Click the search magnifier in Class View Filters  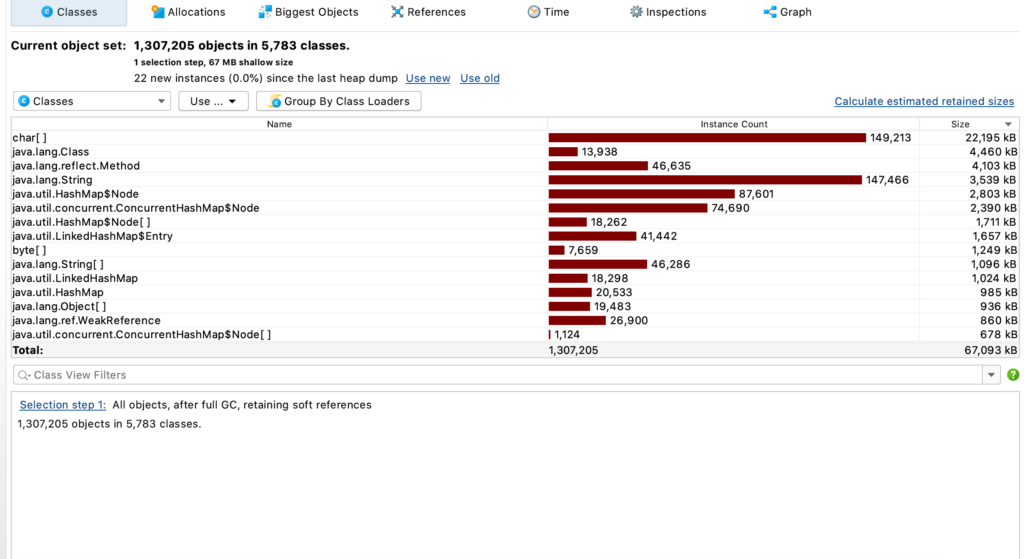coord(24,375)
